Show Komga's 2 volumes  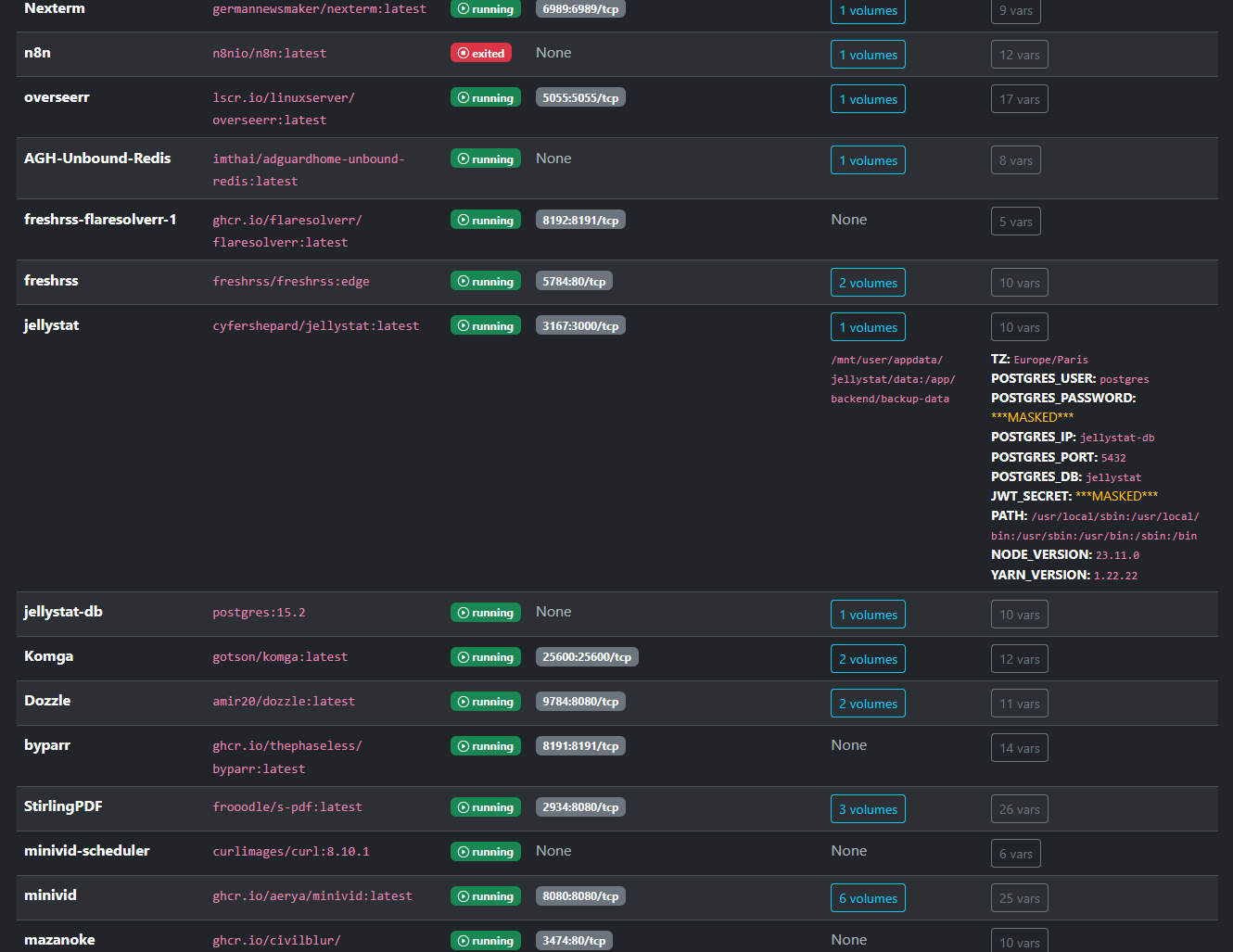tap(868, 659)
